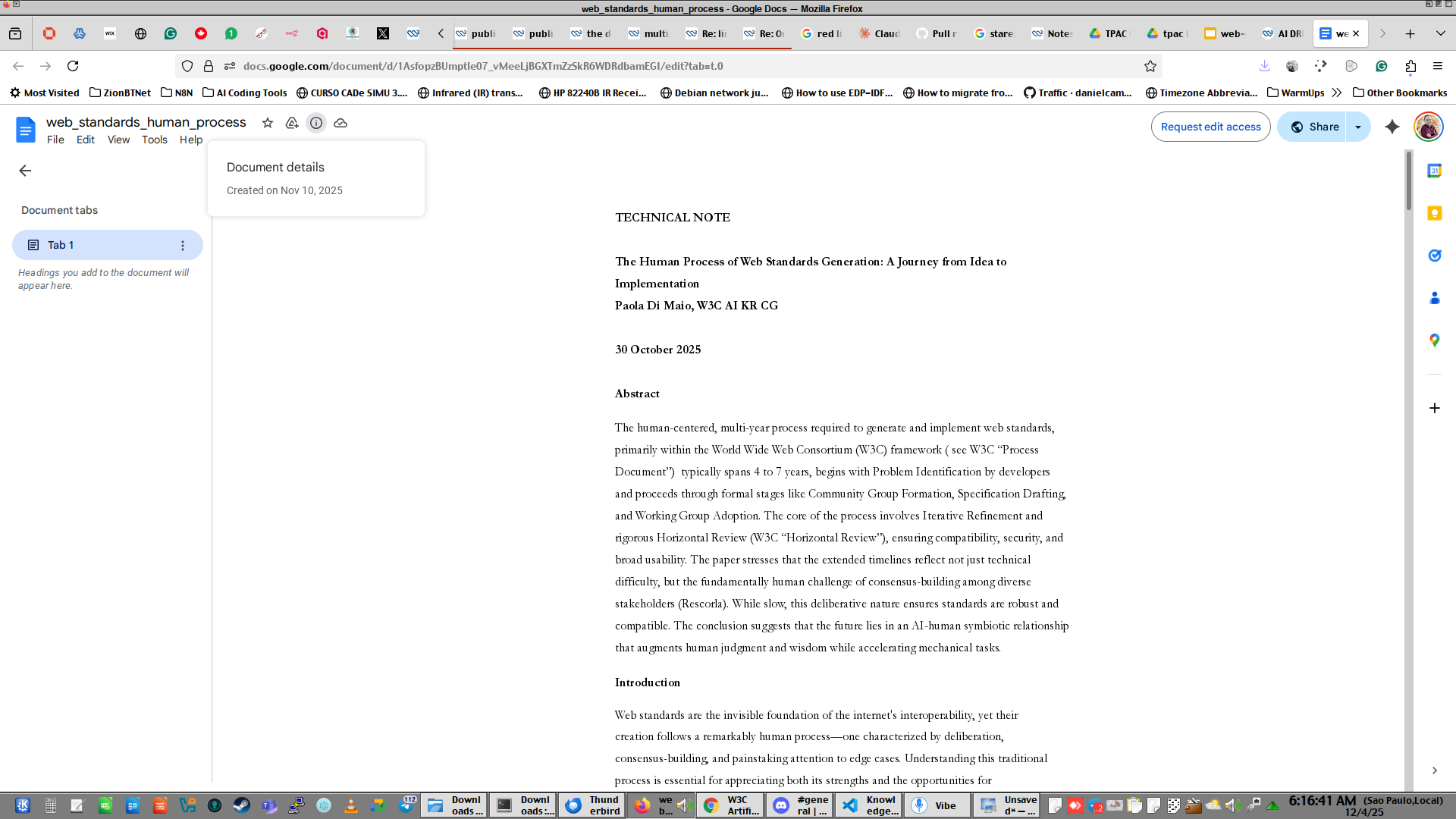Screen dimensions: 1456x819
Task: Click the Share button
Action: click(1314, 127)
